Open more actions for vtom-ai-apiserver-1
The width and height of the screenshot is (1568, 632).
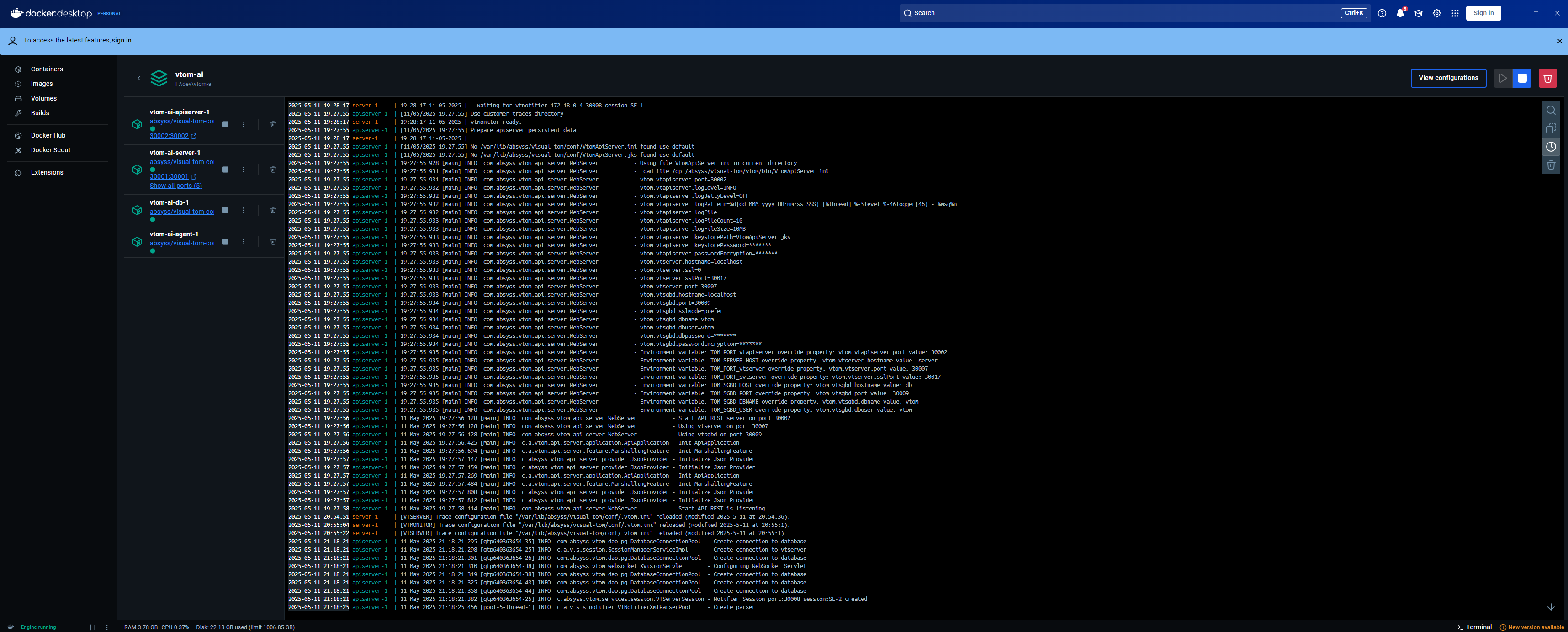(244, 124)
